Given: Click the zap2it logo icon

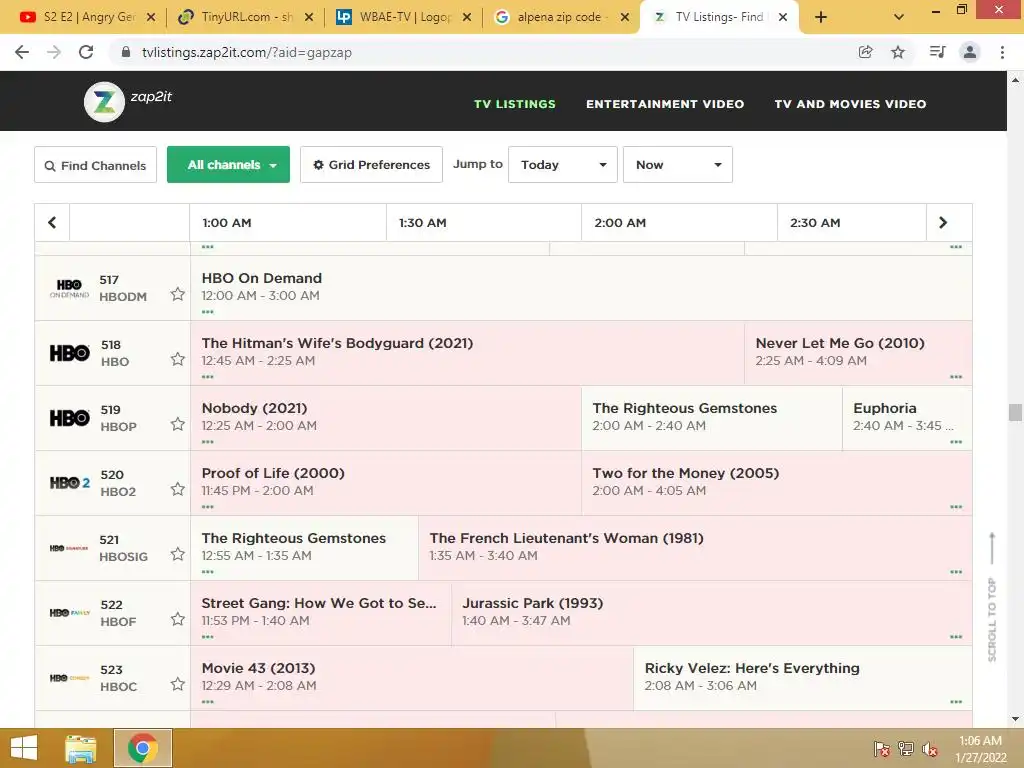Looking at the screenshot, I should [104, 102].
